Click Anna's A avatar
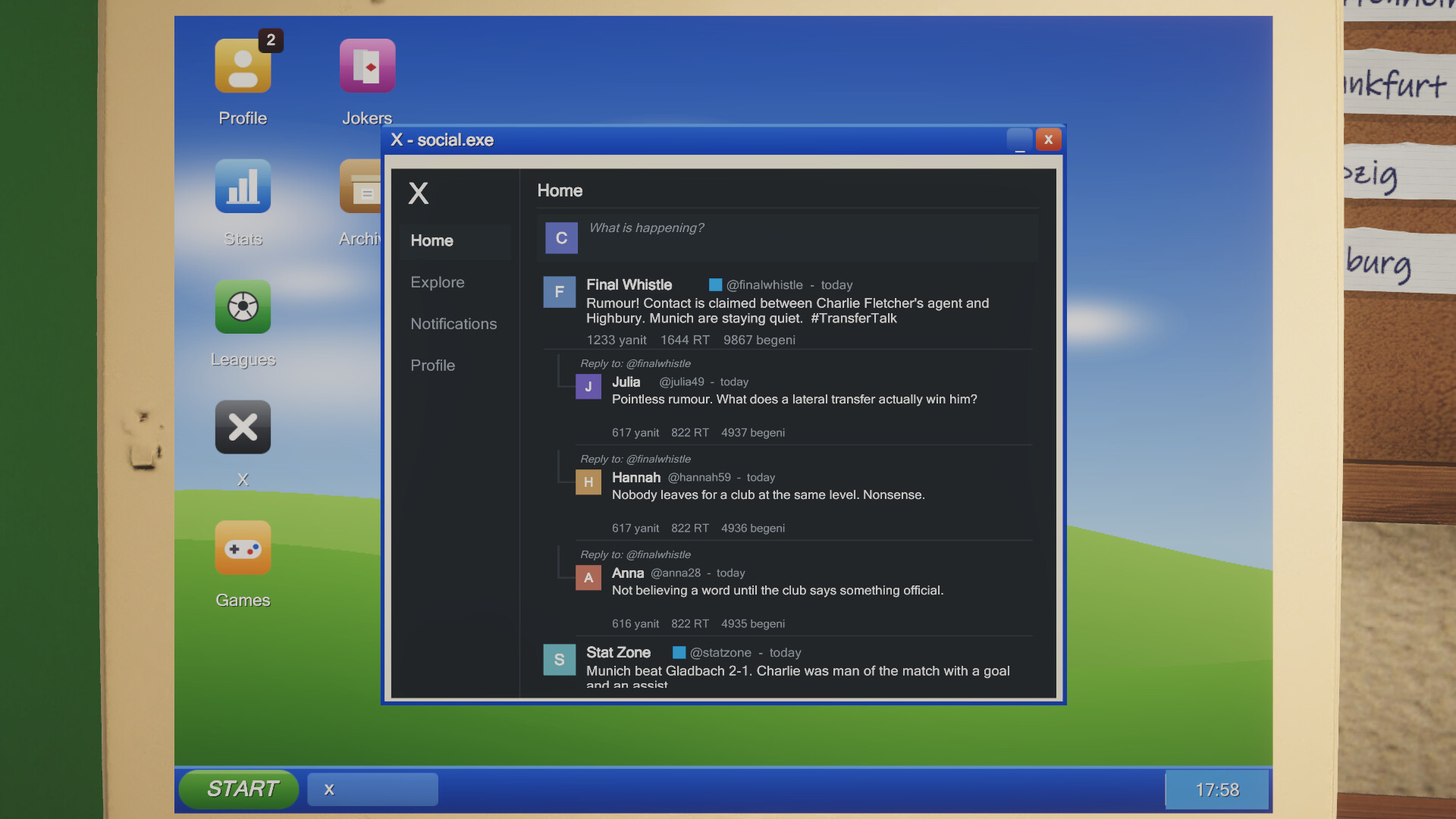The height and width of the screenshot is (819, 1456). coord(588,578)
